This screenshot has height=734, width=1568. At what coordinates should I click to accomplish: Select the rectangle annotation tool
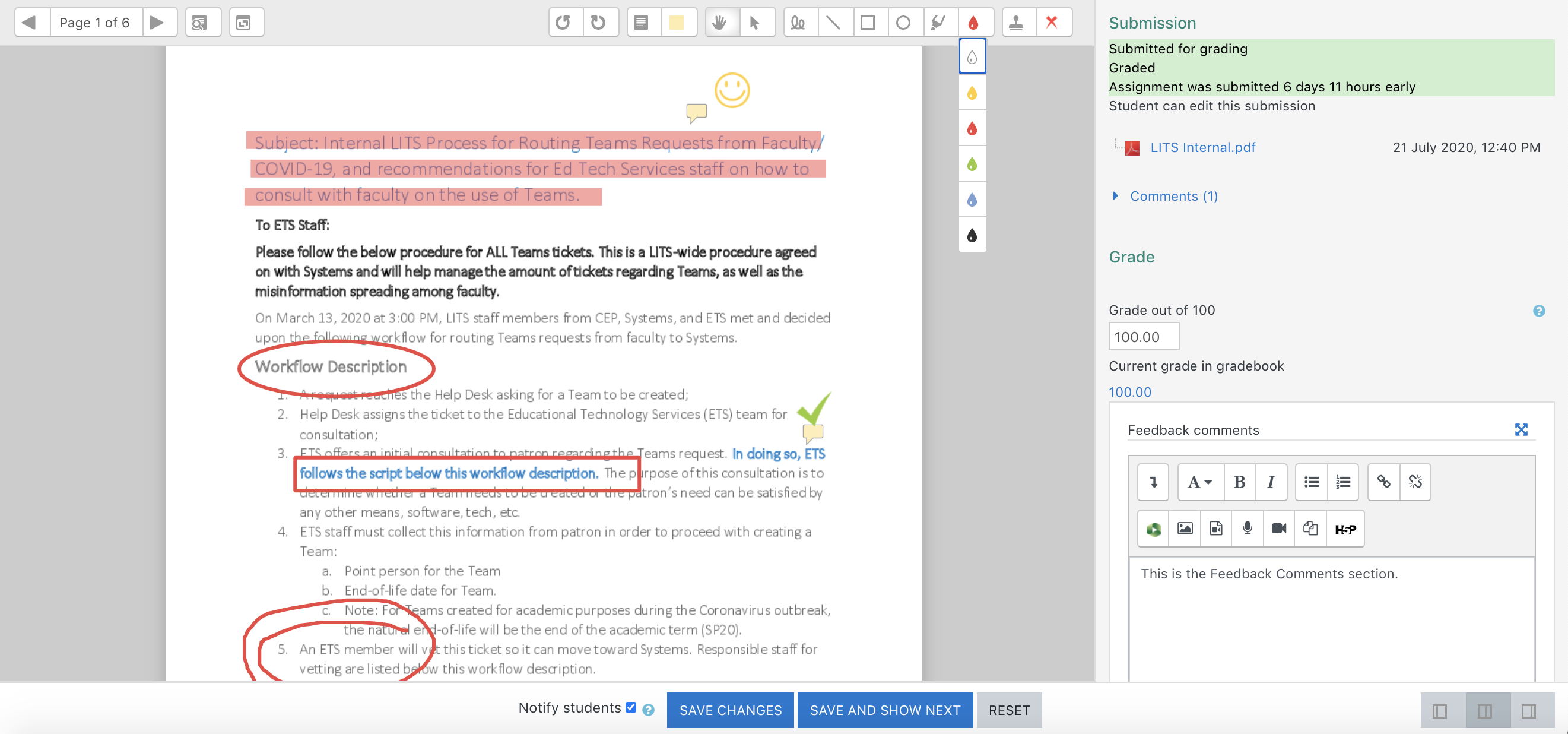pos(868,23)
